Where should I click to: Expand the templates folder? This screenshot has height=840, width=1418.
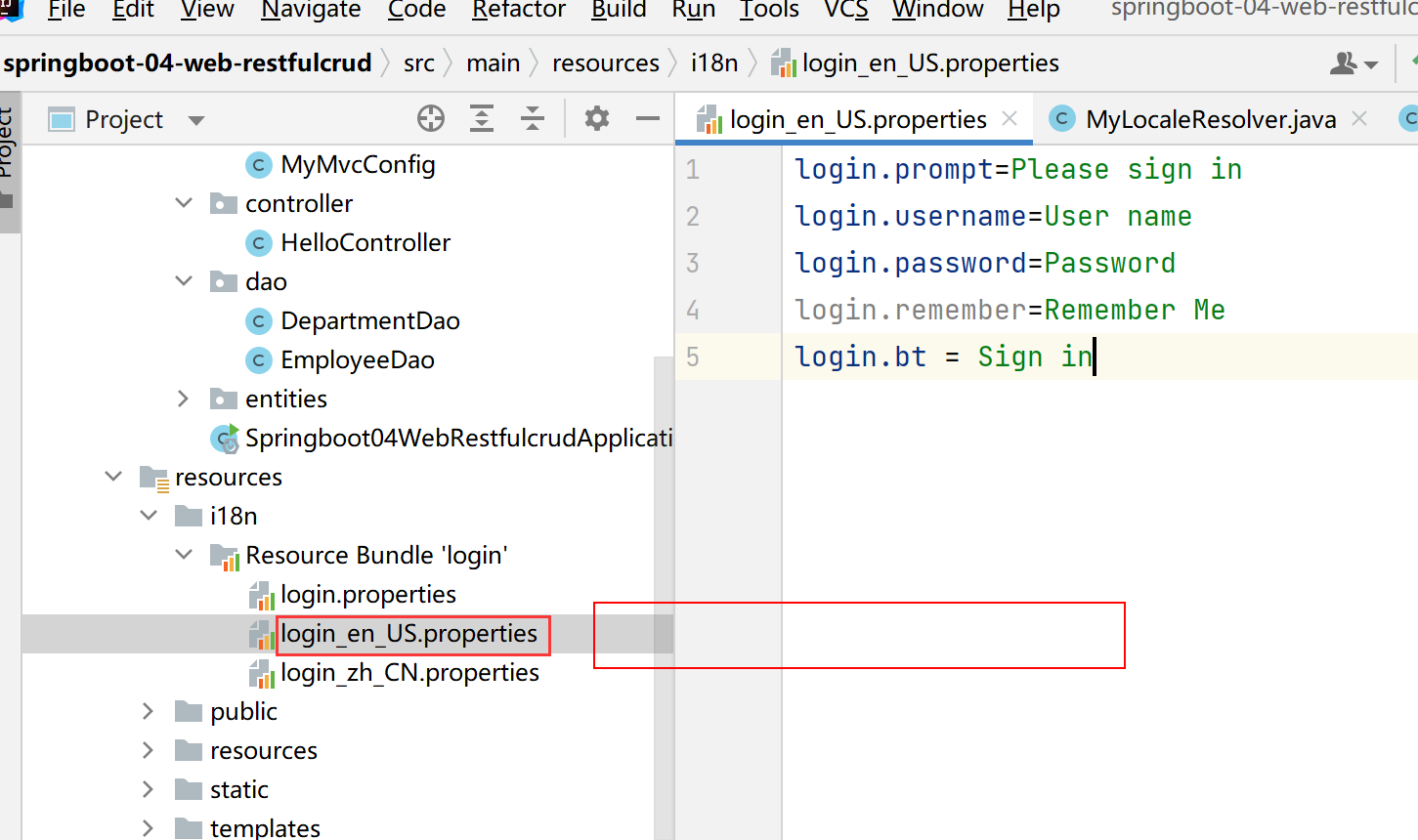tap(148, 828)
